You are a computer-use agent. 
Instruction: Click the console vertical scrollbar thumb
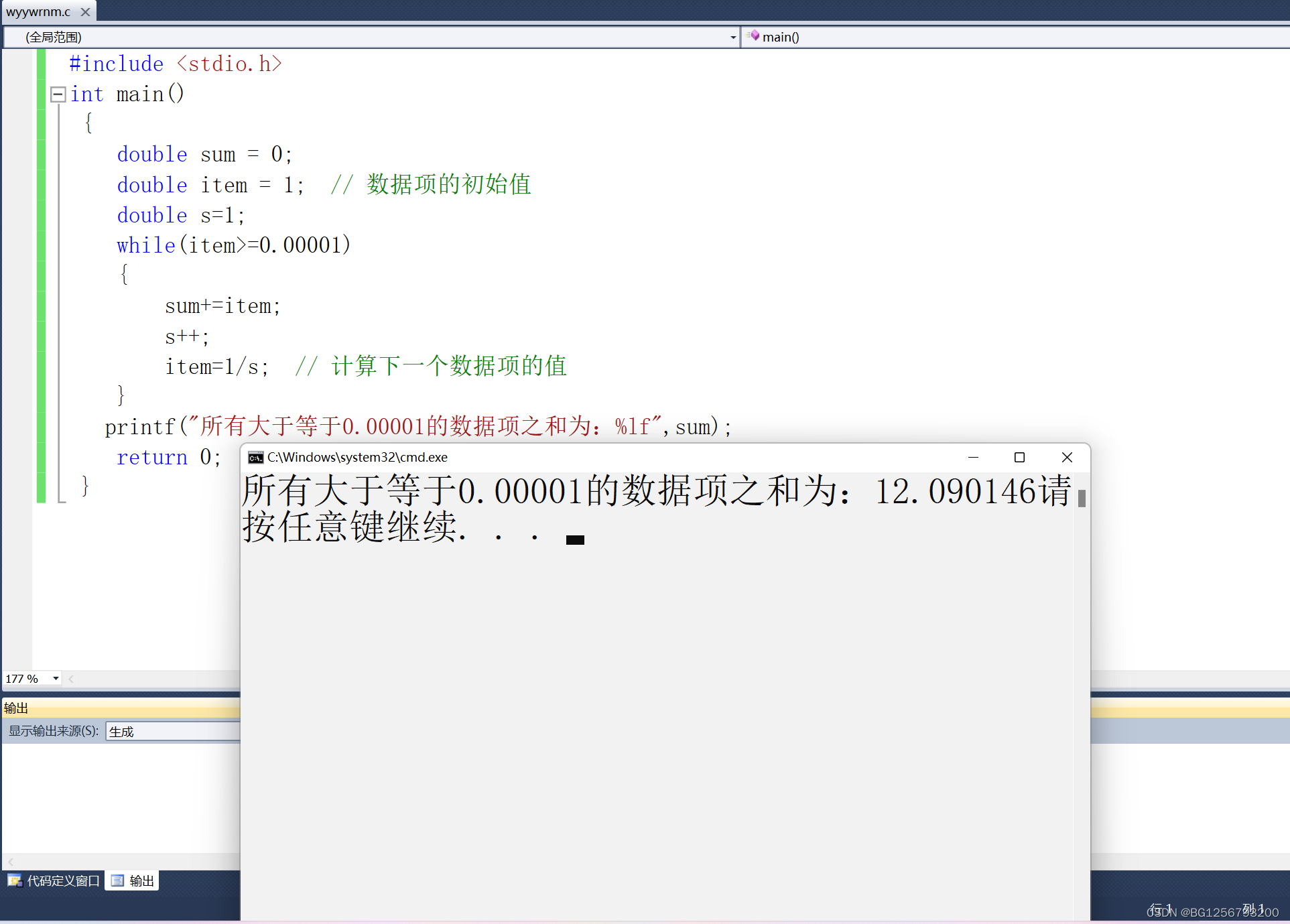pos(1082,498)
